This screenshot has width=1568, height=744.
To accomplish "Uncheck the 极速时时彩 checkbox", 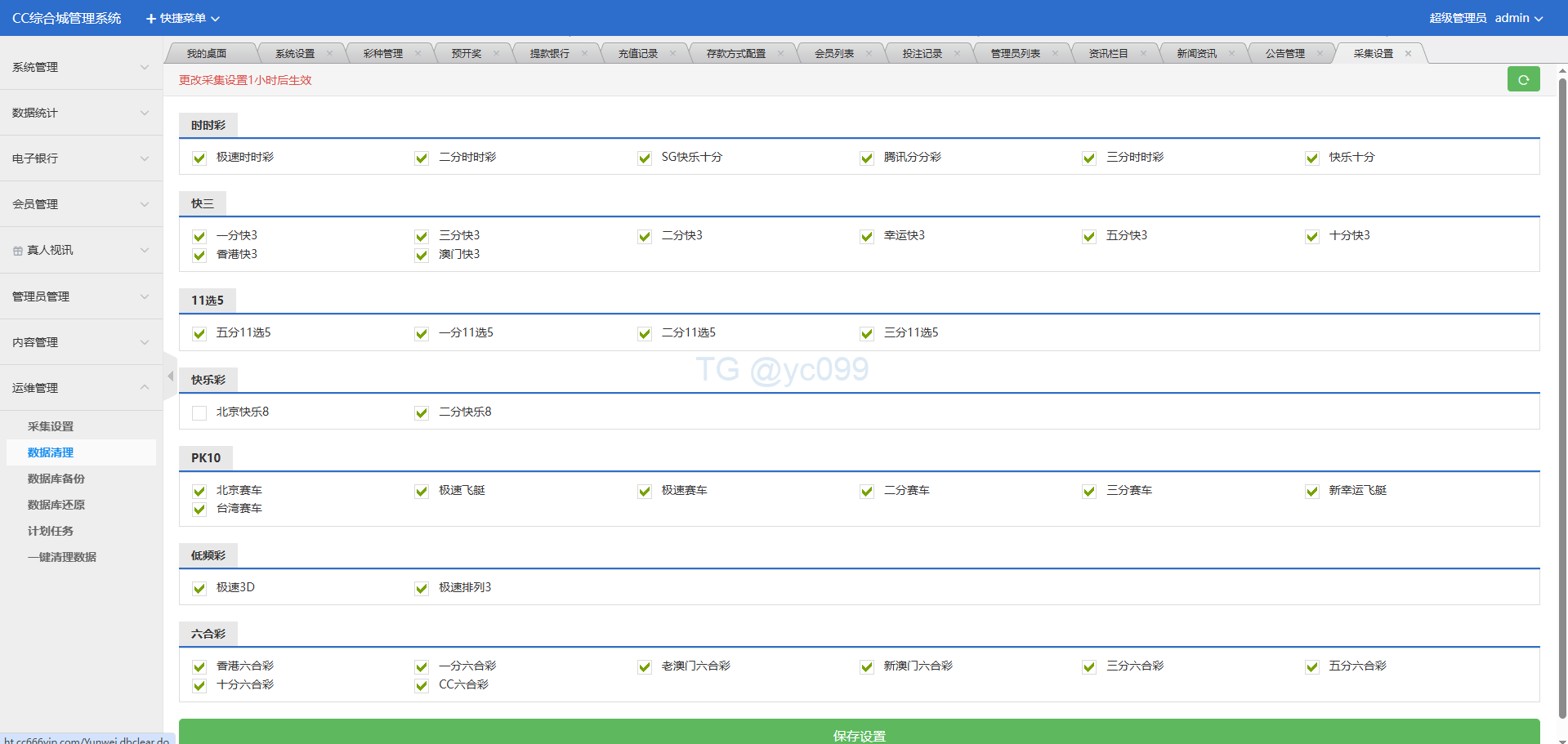I will click(x=199, y=158).
